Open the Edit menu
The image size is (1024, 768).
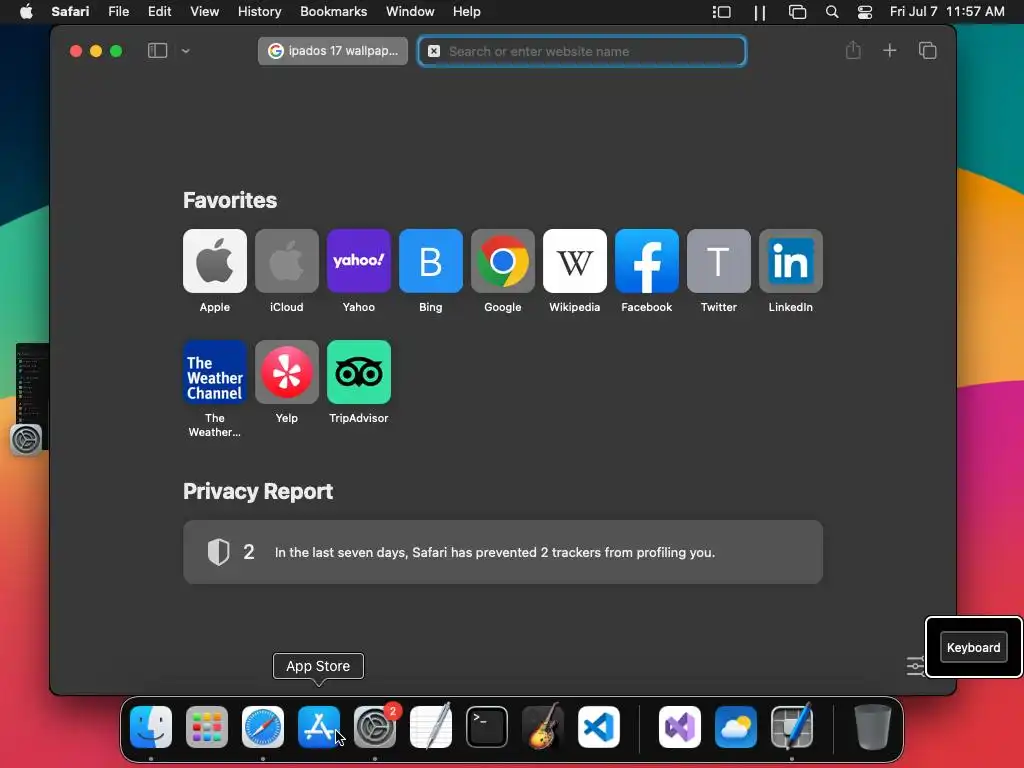click(159, 12)
